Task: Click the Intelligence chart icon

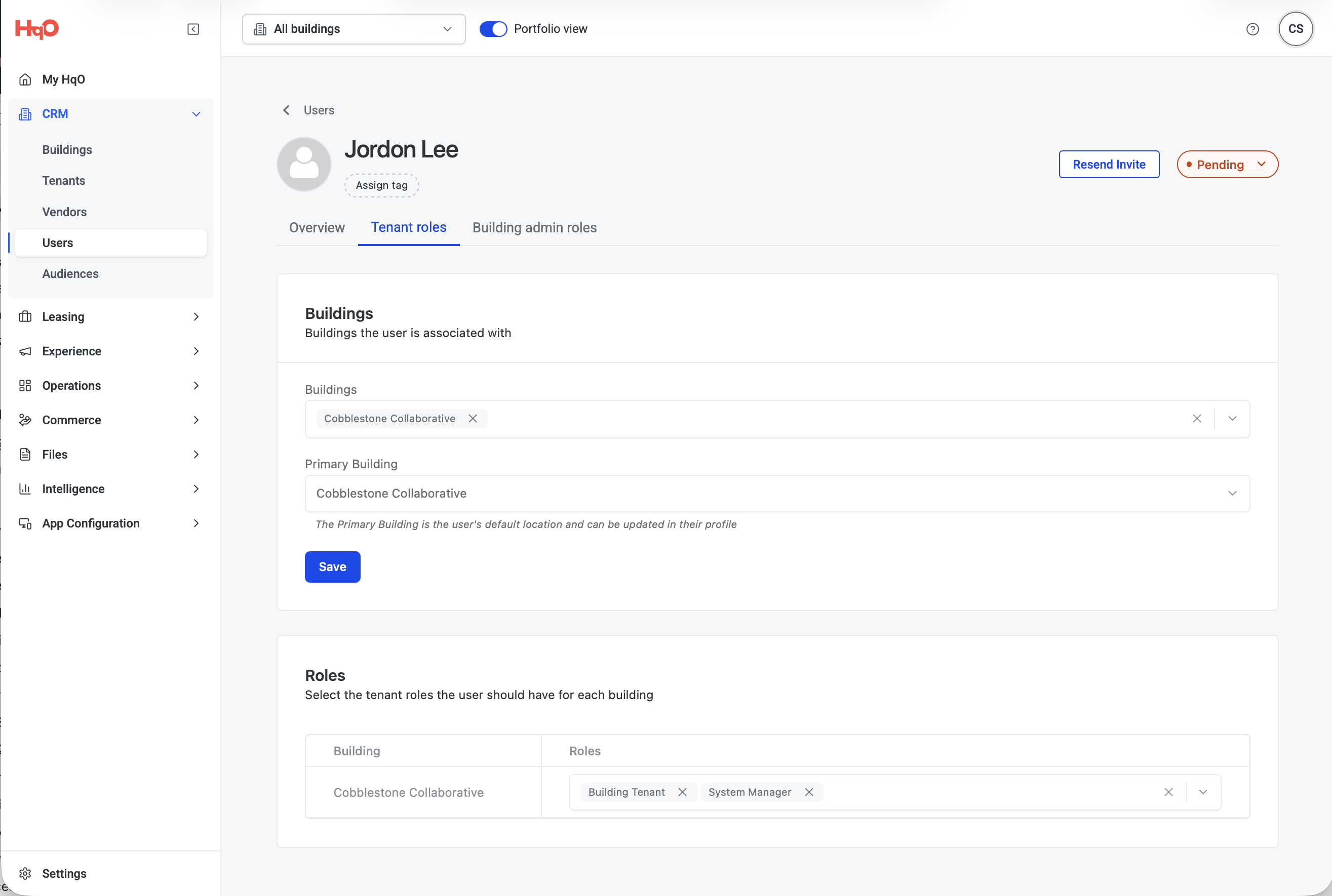Action: coord(25,488)
